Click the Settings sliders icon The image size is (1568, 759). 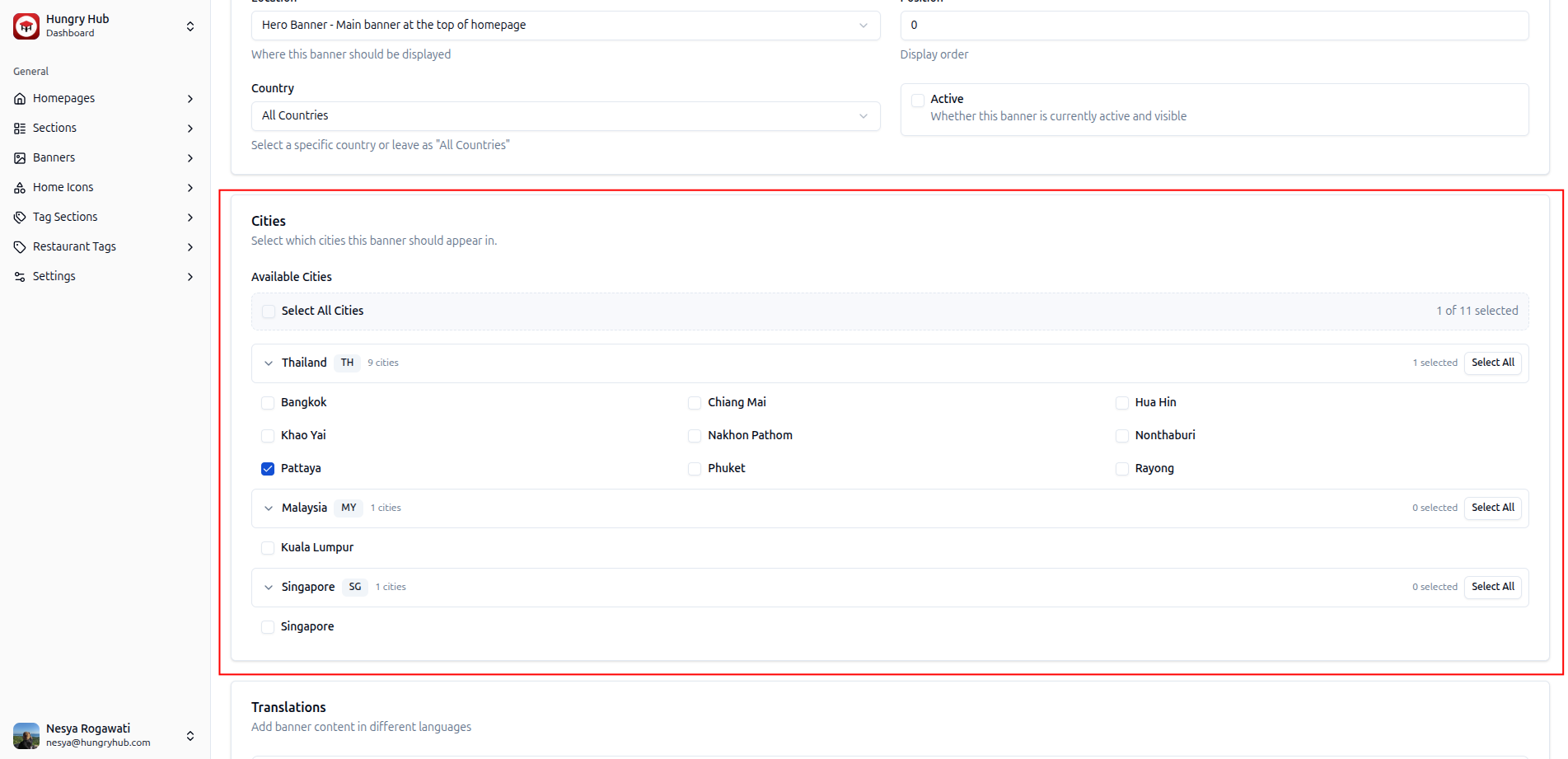[x=20, y=277]
